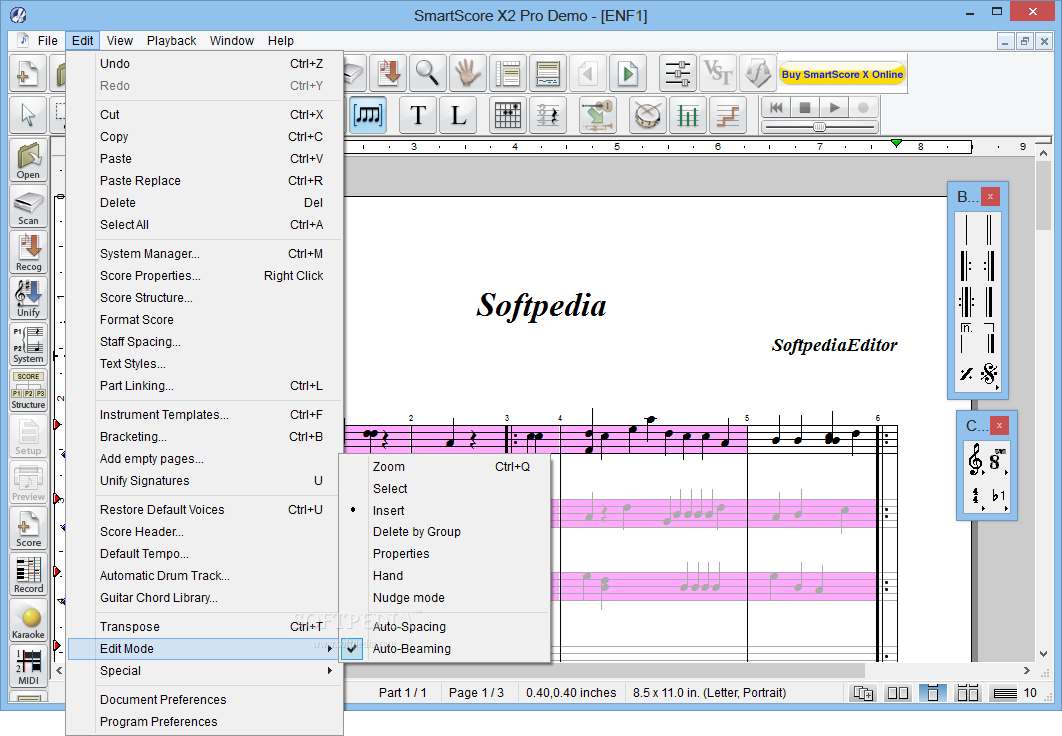Select the T text tool
This screenshot has width=1062, height=736.
click(x=418, y=114)
